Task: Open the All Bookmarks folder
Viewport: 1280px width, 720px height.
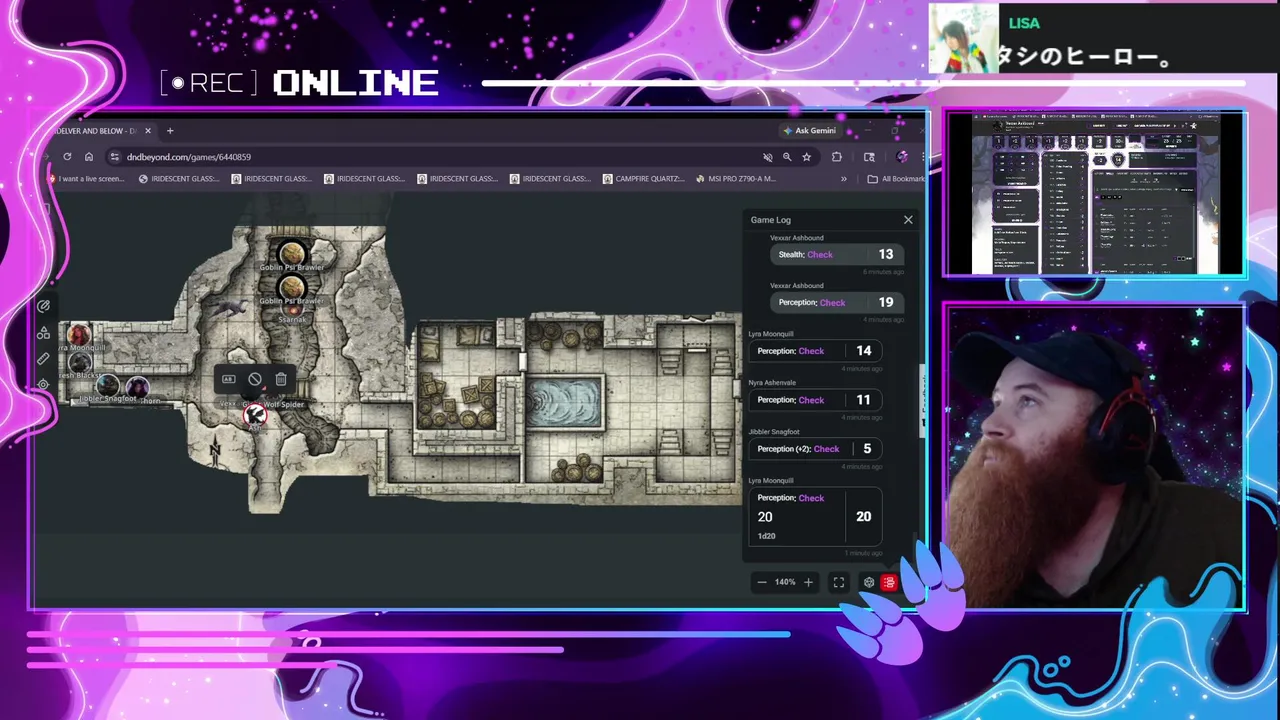Action: coord(896,179)
